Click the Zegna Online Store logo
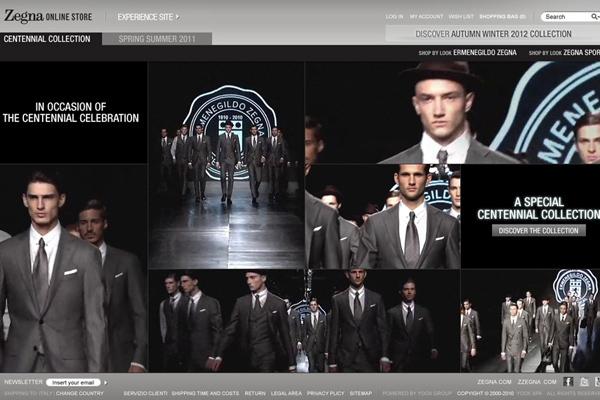The height and width of the screenshot is (400, 600). 48,16
